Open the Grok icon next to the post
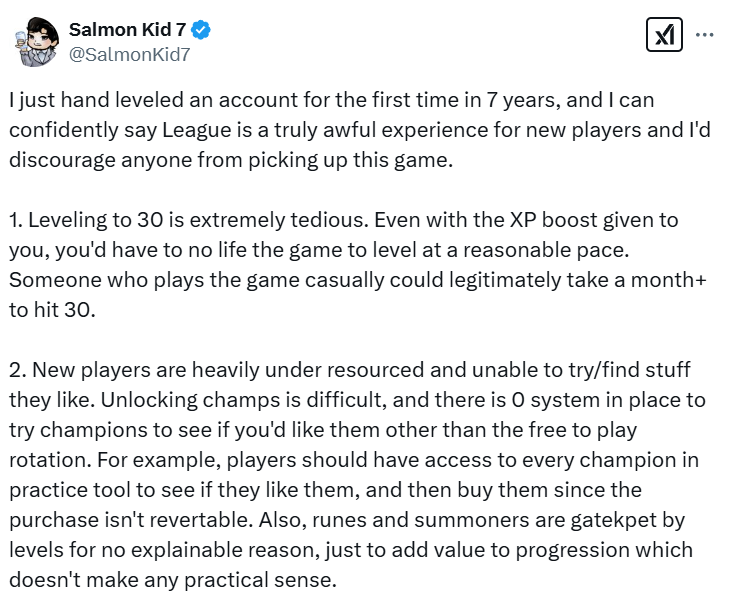732x605 pixels. tap(664, 35)
